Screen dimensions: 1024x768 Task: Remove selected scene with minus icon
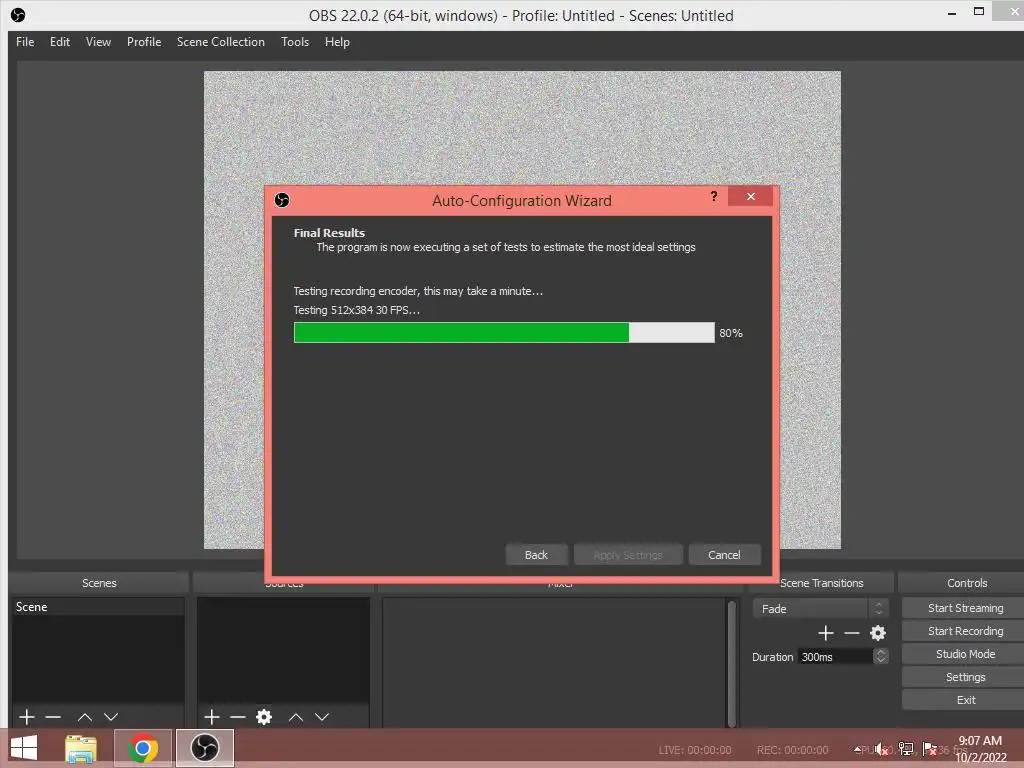[53, 717]
